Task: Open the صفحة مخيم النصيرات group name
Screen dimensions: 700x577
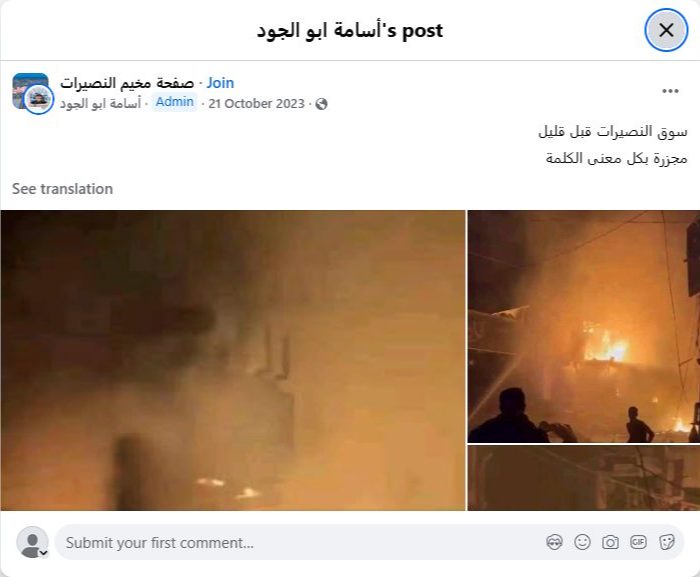Action: (127, 83)
